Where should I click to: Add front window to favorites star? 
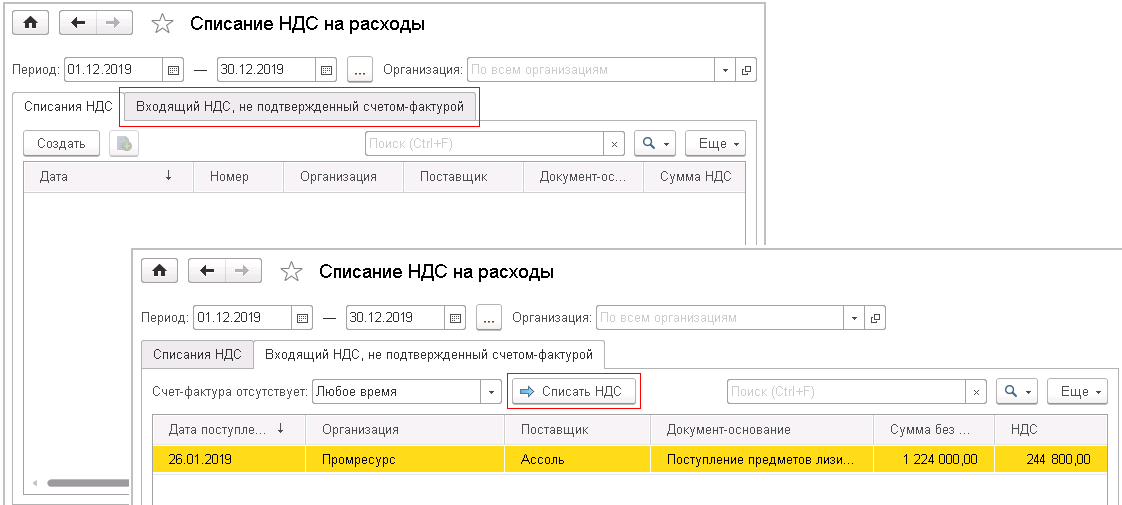(291, 272)
